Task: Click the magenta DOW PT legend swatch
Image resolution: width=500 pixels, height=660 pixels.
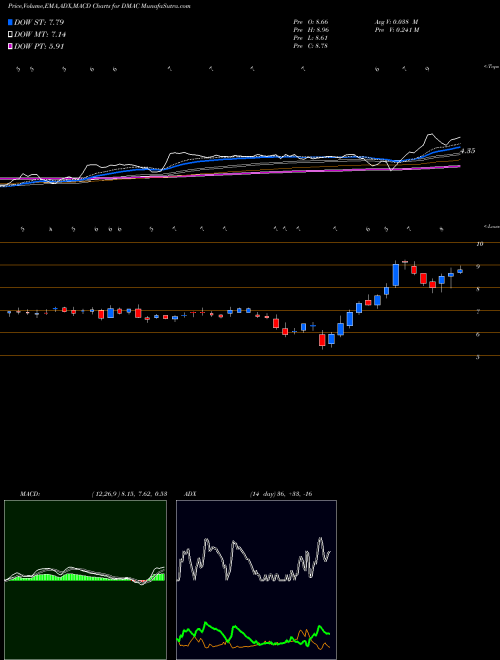Action: click(10, 46)
